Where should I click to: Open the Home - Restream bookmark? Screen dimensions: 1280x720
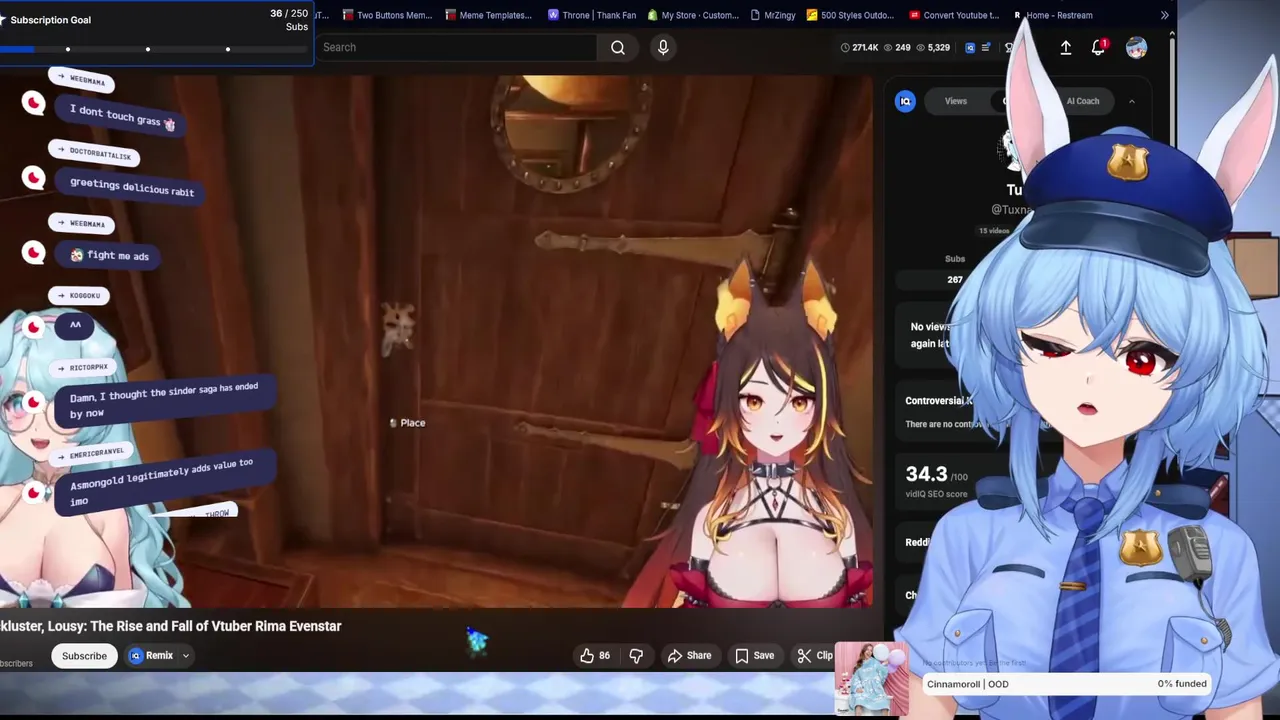click(1053, 15)
